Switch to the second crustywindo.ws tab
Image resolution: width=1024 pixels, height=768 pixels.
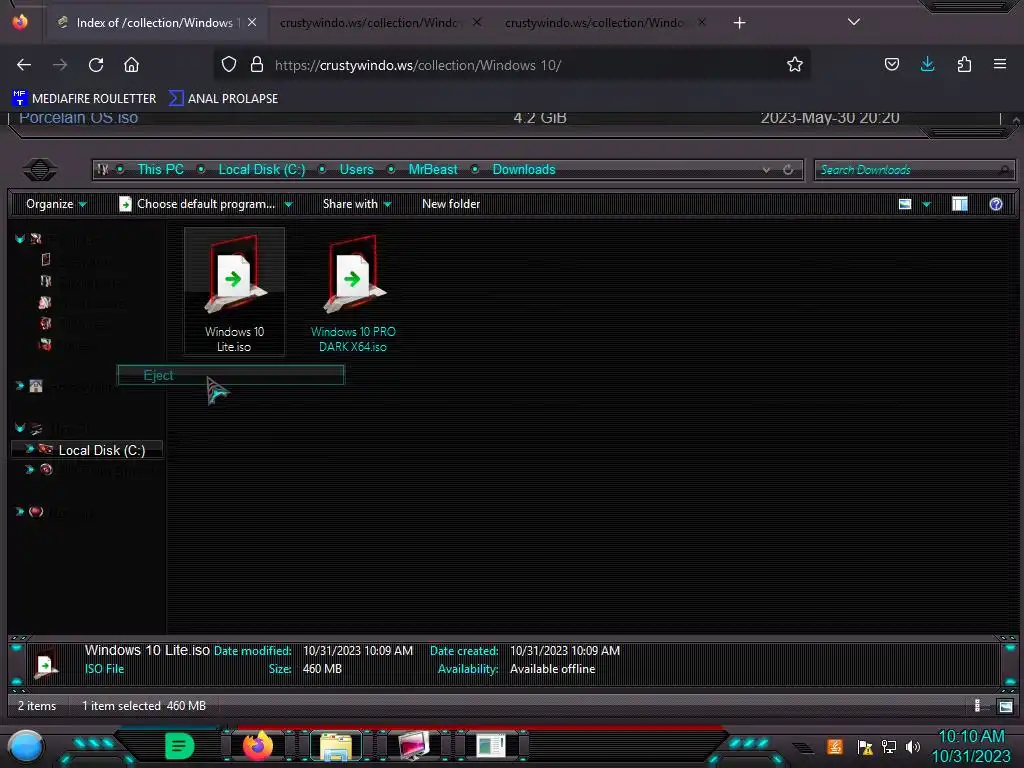368,22
